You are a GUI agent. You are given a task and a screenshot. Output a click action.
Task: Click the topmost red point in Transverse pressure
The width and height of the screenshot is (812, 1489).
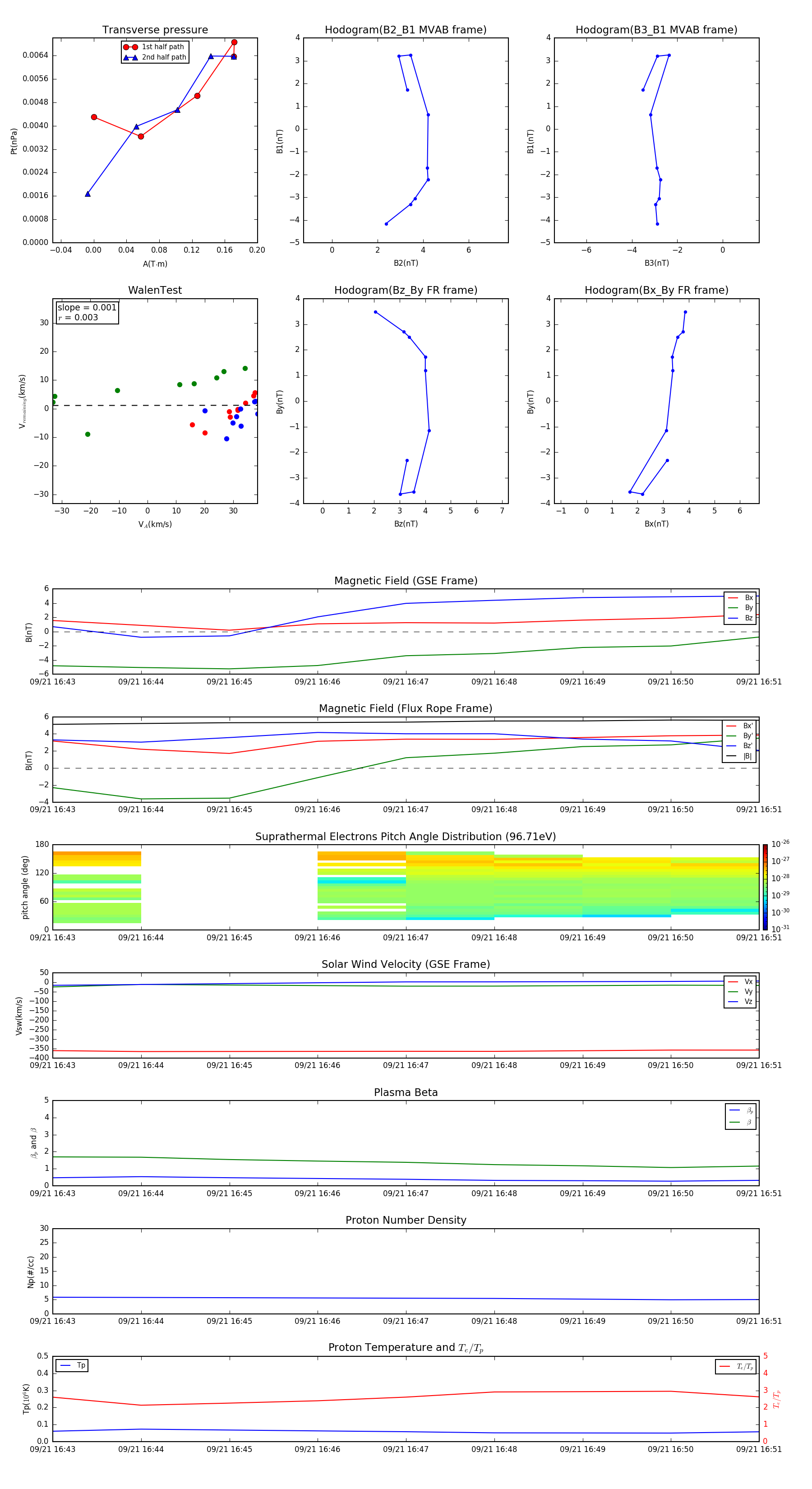pos(234,42)
